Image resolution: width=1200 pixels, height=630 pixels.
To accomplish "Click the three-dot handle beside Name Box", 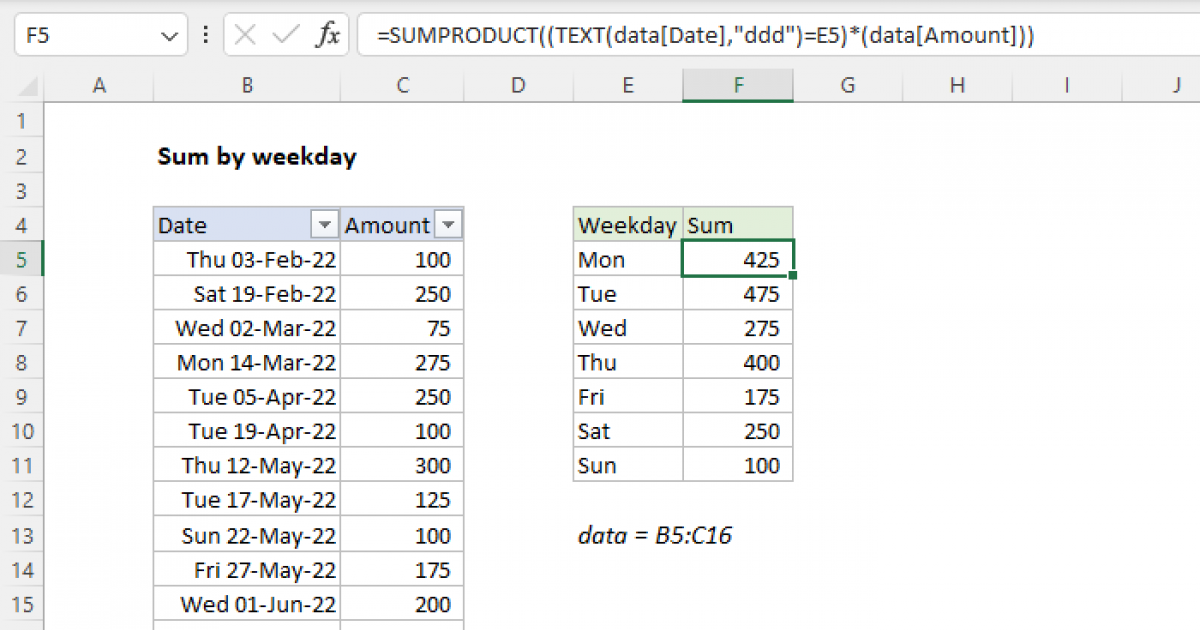I will point(206,37).
